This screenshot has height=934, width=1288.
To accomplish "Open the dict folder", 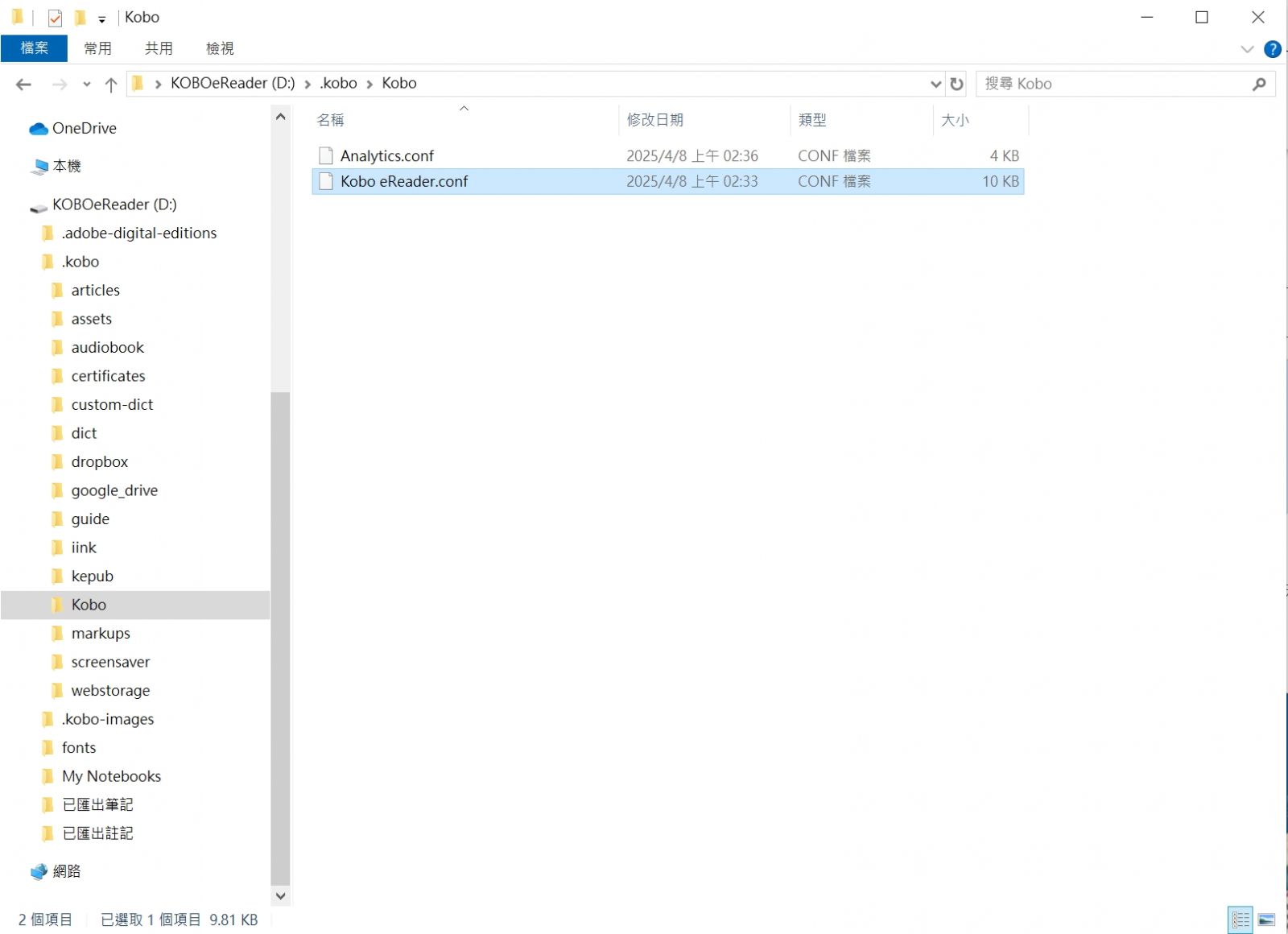I will [x=84, y=433].
